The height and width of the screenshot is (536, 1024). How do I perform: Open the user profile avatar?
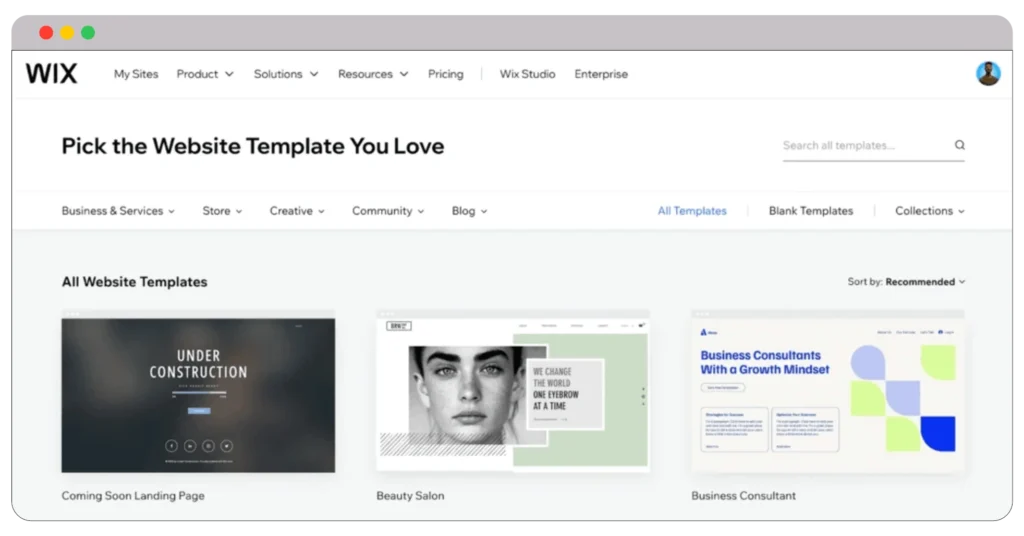click(x=987, y=74)
